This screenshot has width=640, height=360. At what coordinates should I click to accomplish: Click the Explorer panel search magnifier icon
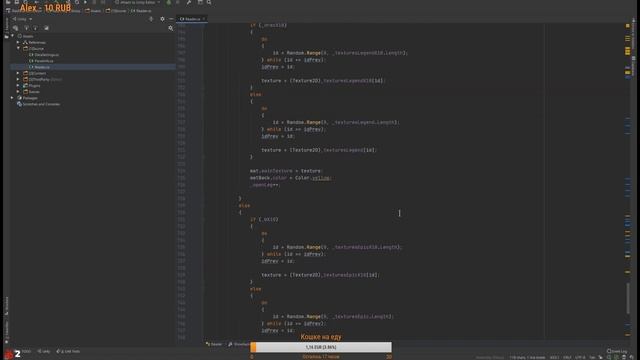click(x=171, y=28)
